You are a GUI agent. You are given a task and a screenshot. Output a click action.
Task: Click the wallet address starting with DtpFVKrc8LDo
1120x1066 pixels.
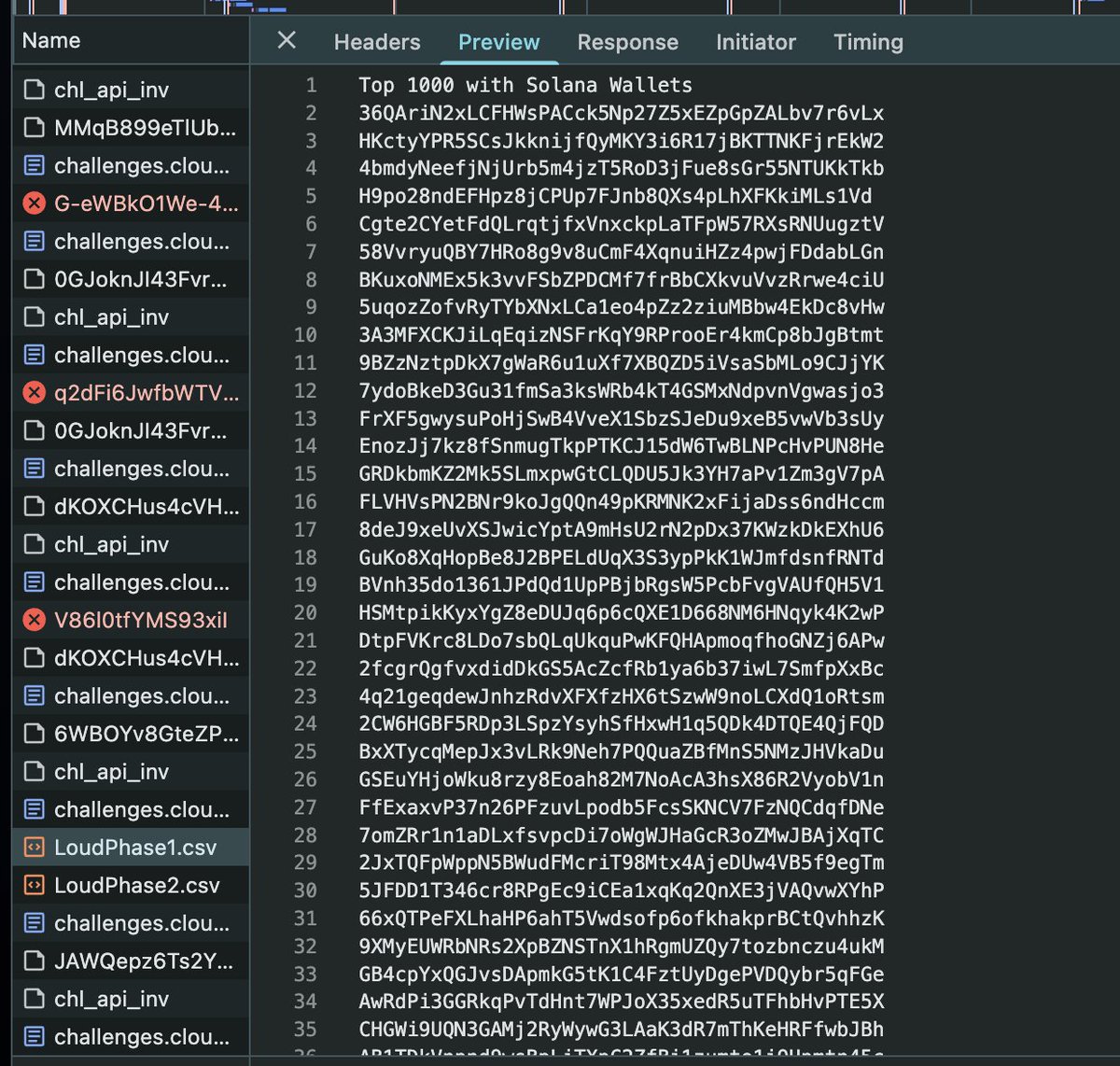click(x=622, y=640)
